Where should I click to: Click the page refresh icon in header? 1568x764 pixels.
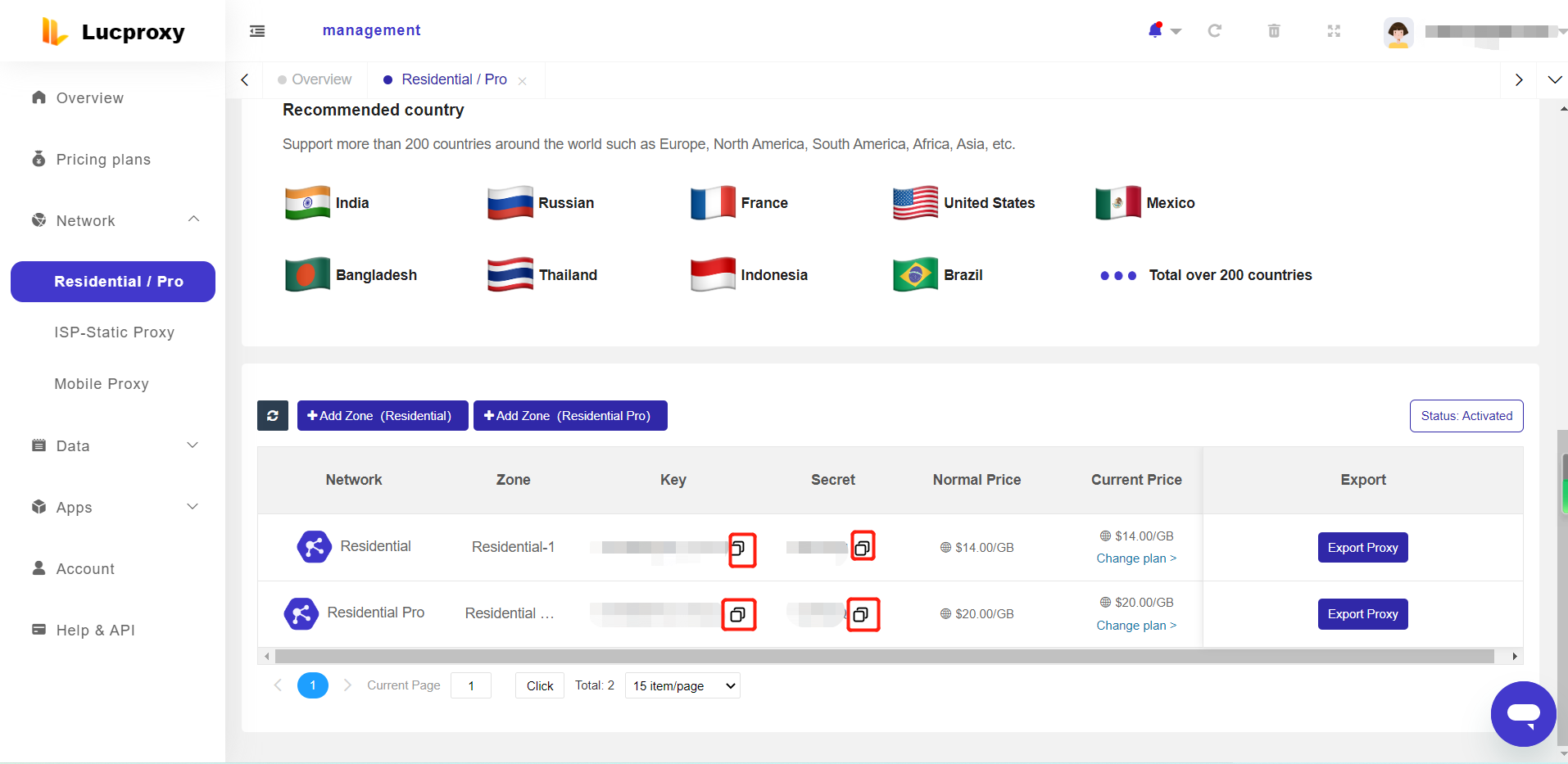[1215, 30]
